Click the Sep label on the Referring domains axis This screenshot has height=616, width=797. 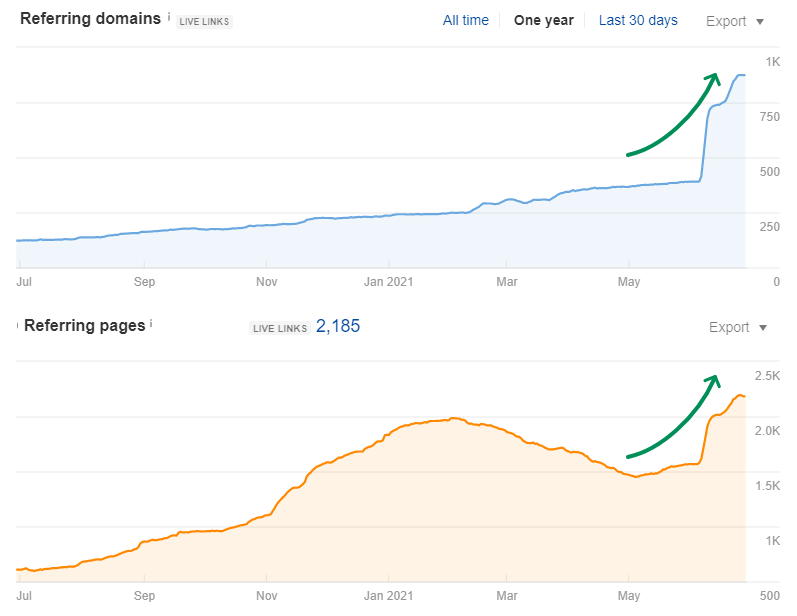(144, 282)
